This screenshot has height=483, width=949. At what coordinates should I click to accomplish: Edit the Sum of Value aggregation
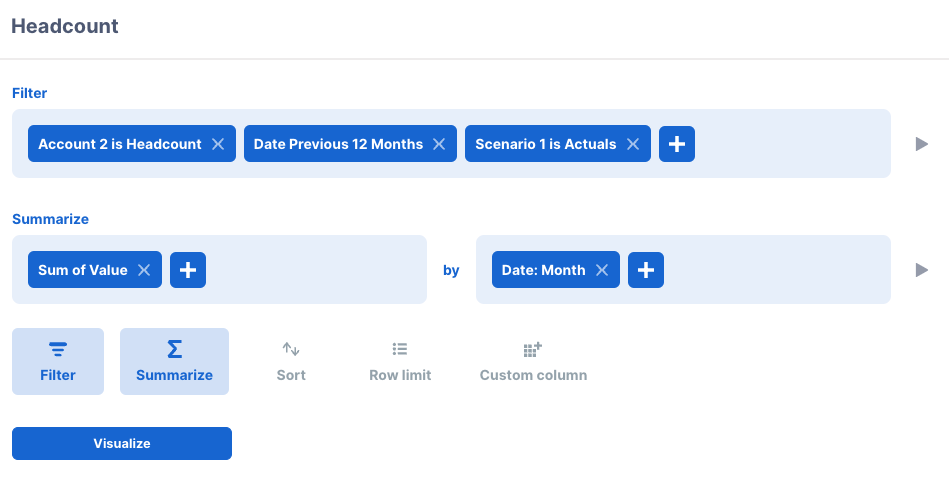(82, 270)
